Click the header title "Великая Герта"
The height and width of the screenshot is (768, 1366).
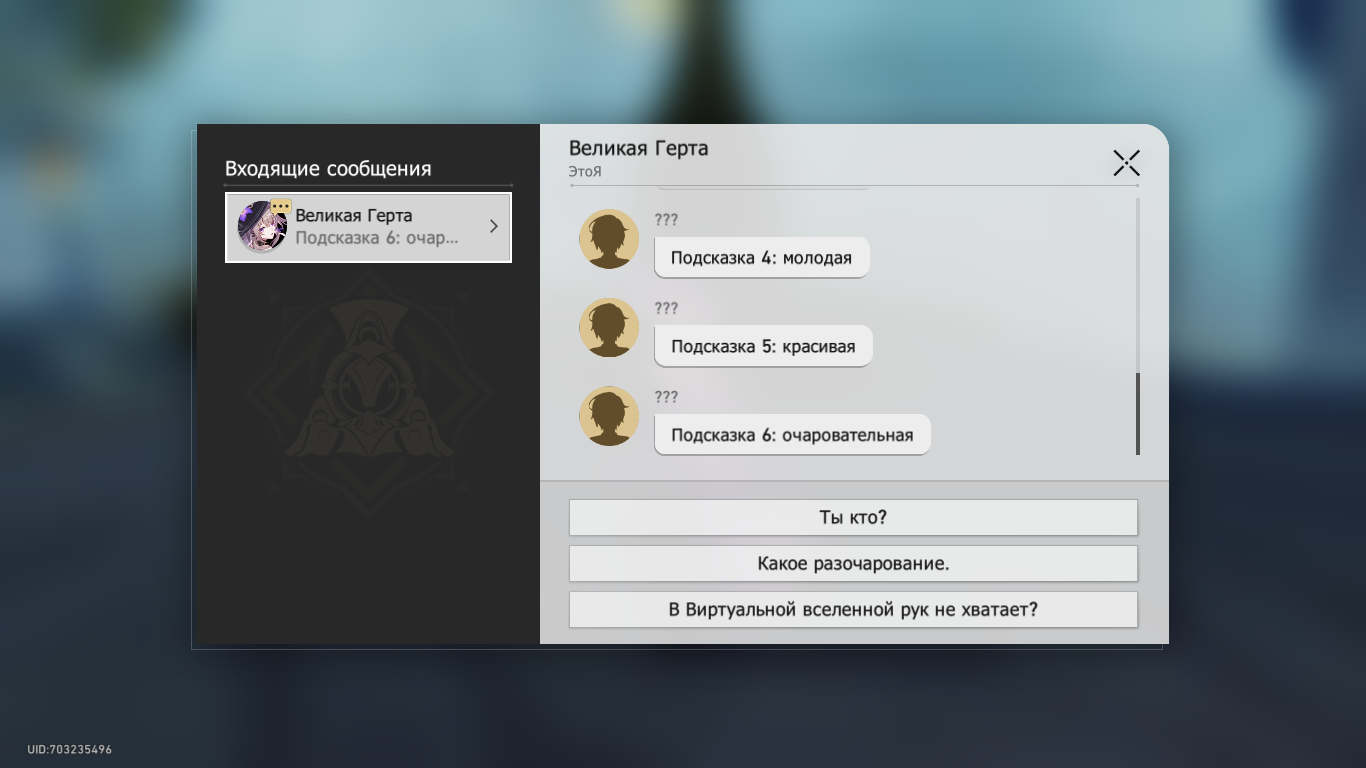pos(638,148)
